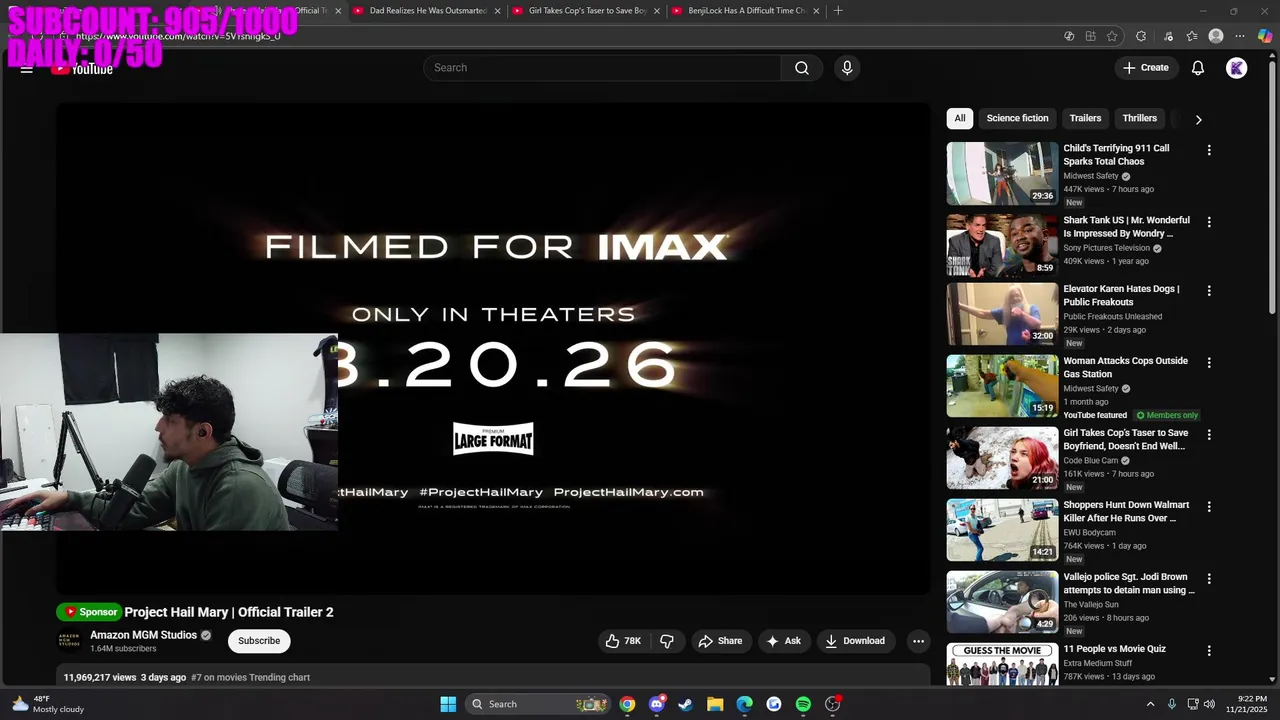Click inside the YouTube search field
The image size is (1280, 720).
pyautogui.click(x=602, y=68)
